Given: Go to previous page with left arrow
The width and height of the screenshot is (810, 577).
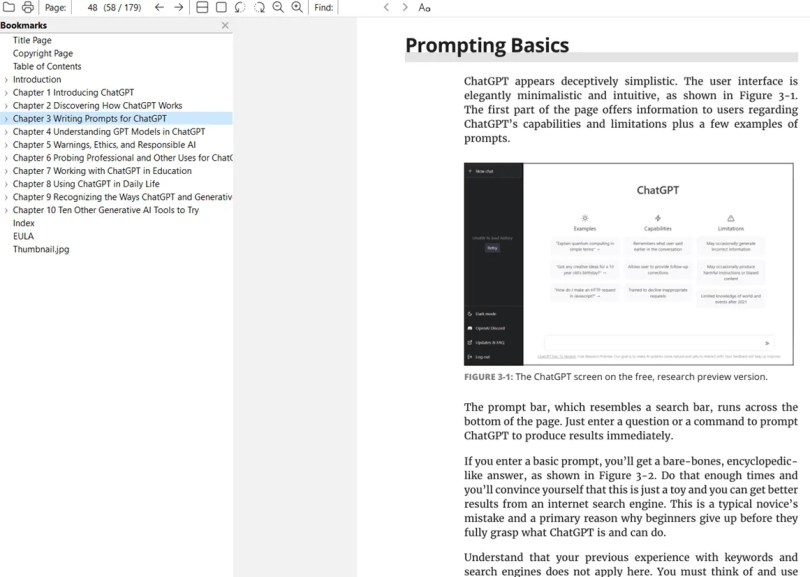Looking at the screenshot, I should pyautogui.click(x=159, y=7).
